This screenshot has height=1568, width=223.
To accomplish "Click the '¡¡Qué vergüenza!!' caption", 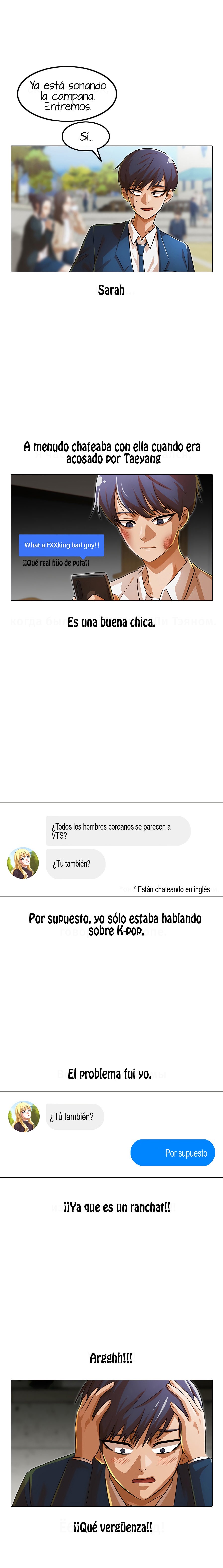I will (x=112, y=1527).
